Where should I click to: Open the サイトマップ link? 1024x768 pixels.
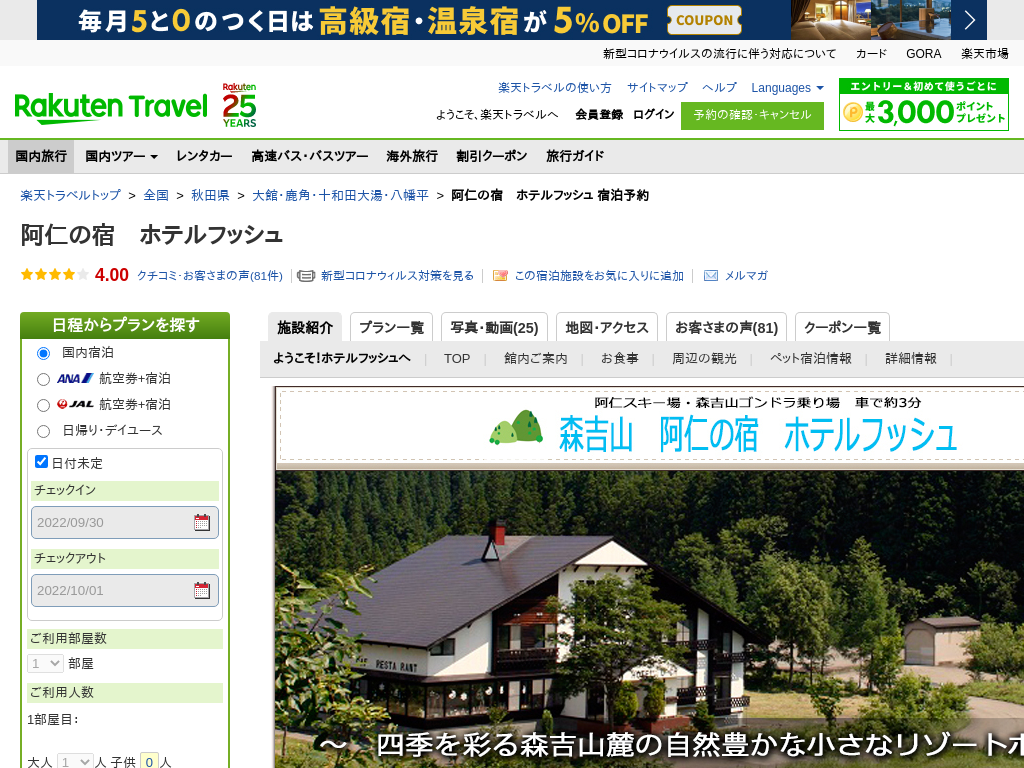[x=657, y=88]
